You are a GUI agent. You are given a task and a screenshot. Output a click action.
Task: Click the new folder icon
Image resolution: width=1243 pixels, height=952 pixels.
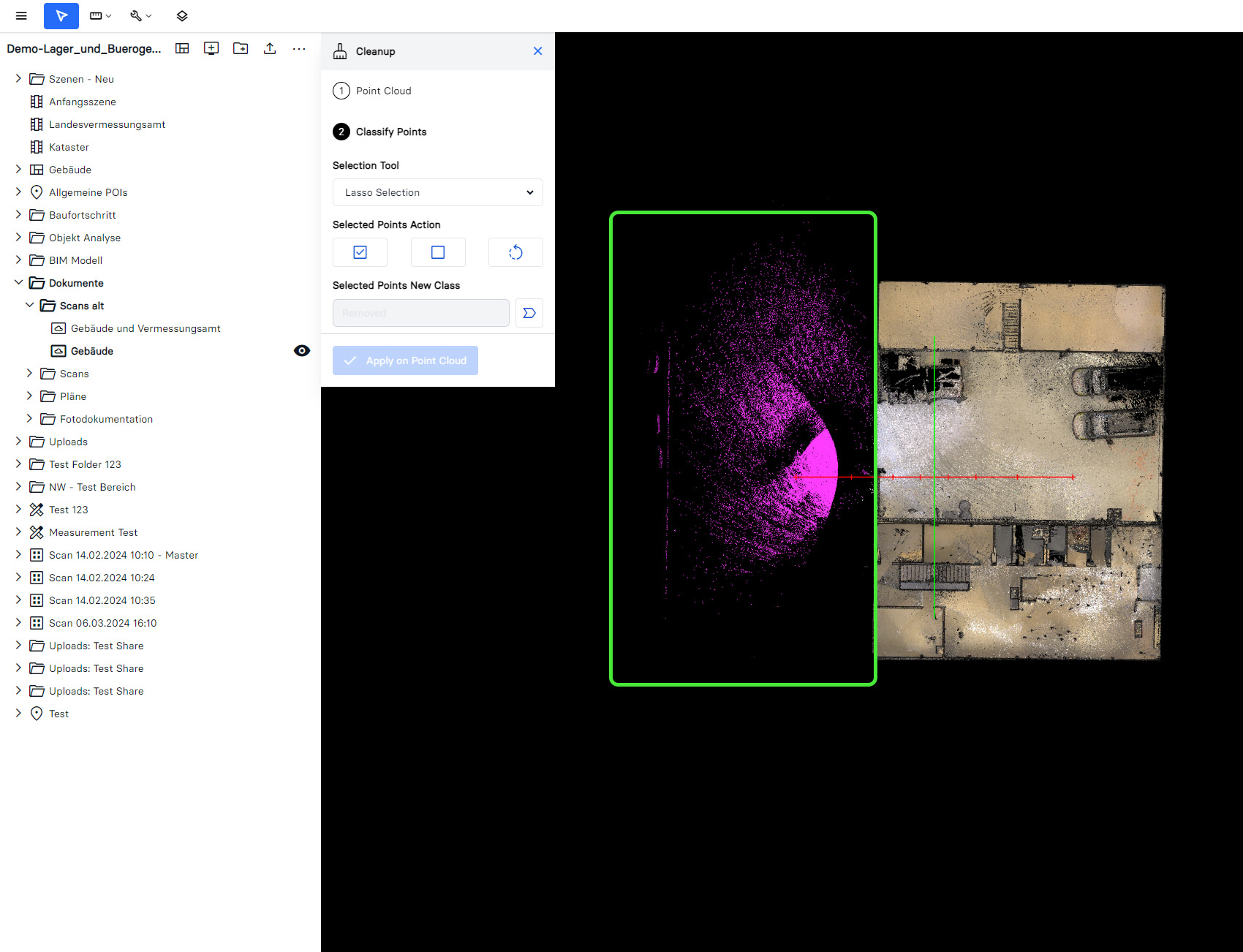(241, 48)
